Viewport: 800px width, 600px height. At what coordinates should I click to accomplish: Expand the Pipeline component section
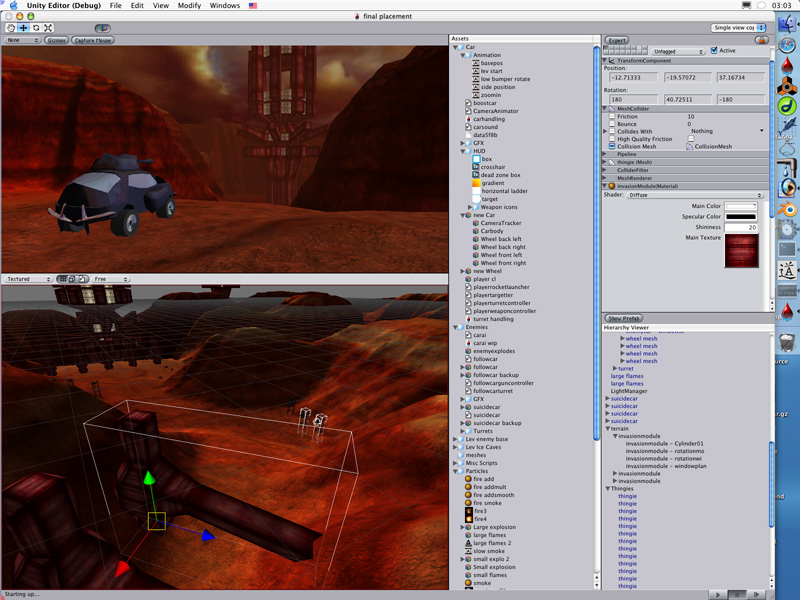605,154
